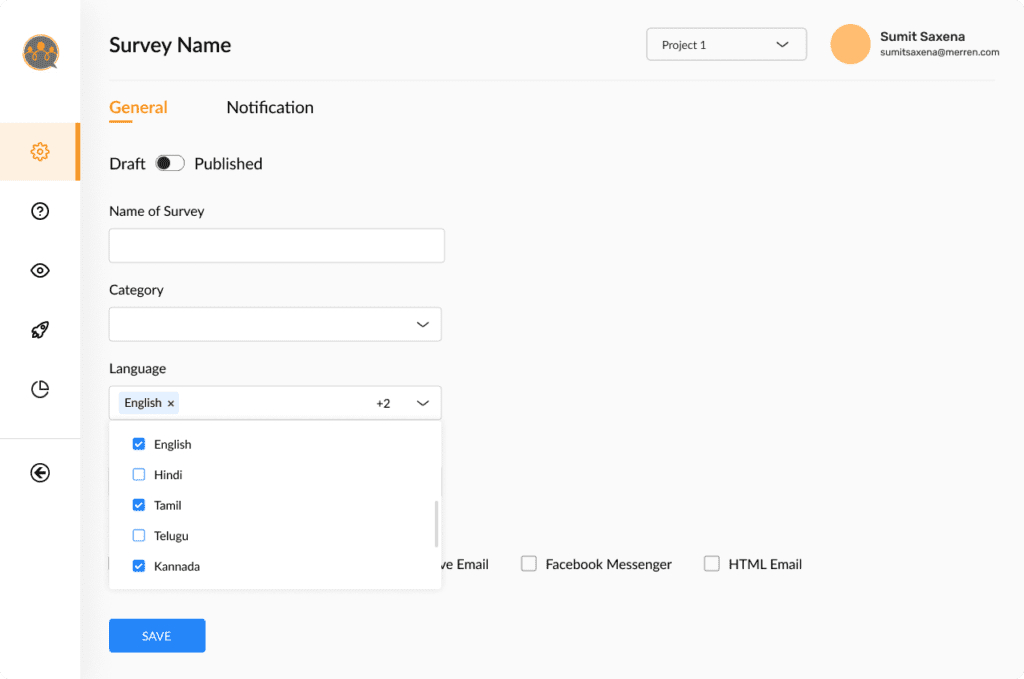
Task: Open the settings gear in sidebar
Action: (x=40, y=151)
